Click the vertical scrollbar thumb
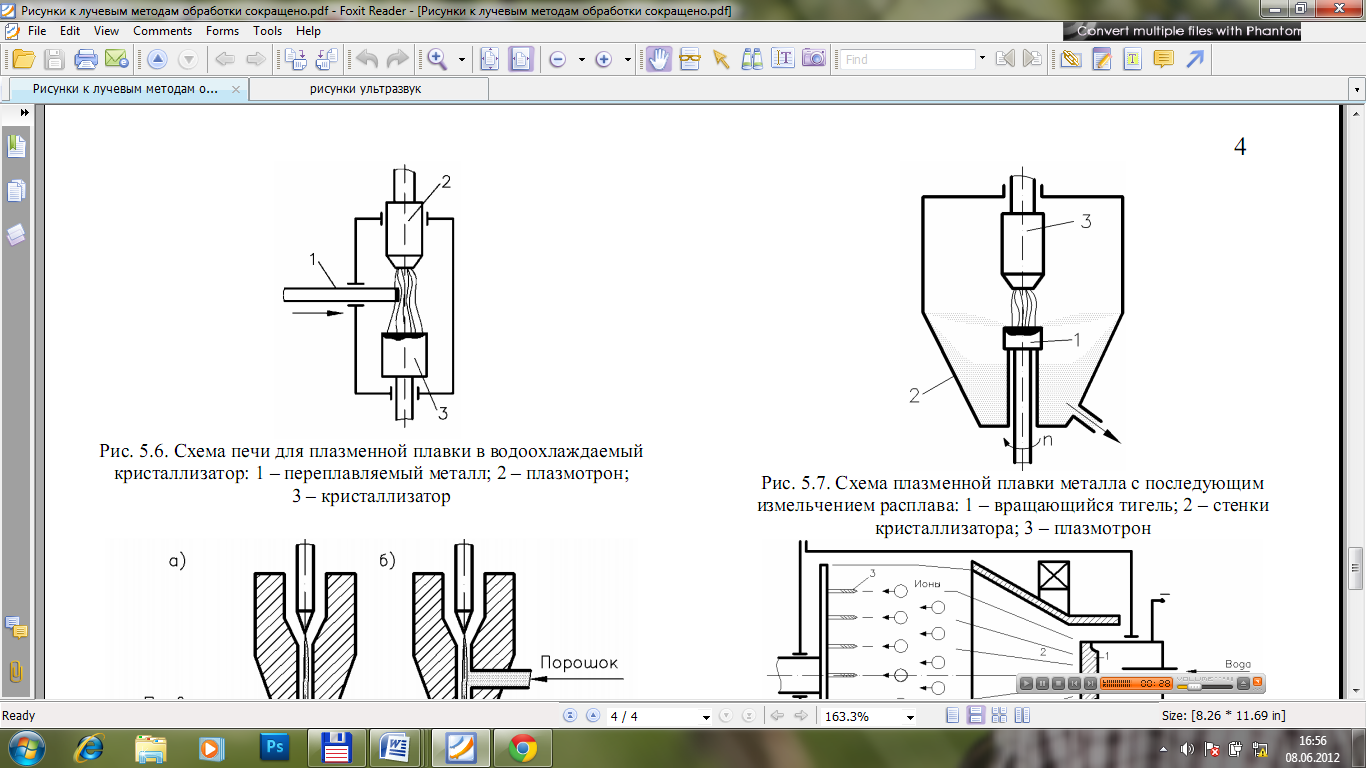Image resolution: width=1366 pixels, height=768 pixels. (1357, 568)
